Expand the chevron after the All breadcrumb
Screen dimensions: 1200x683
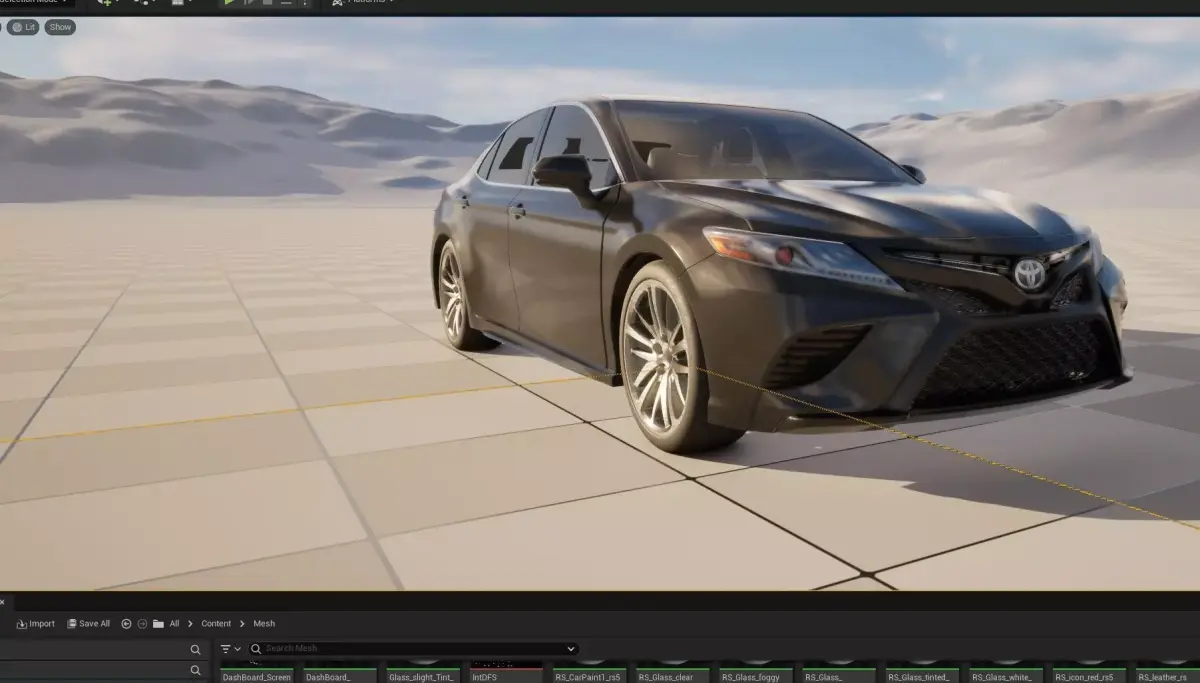[190, 623]
